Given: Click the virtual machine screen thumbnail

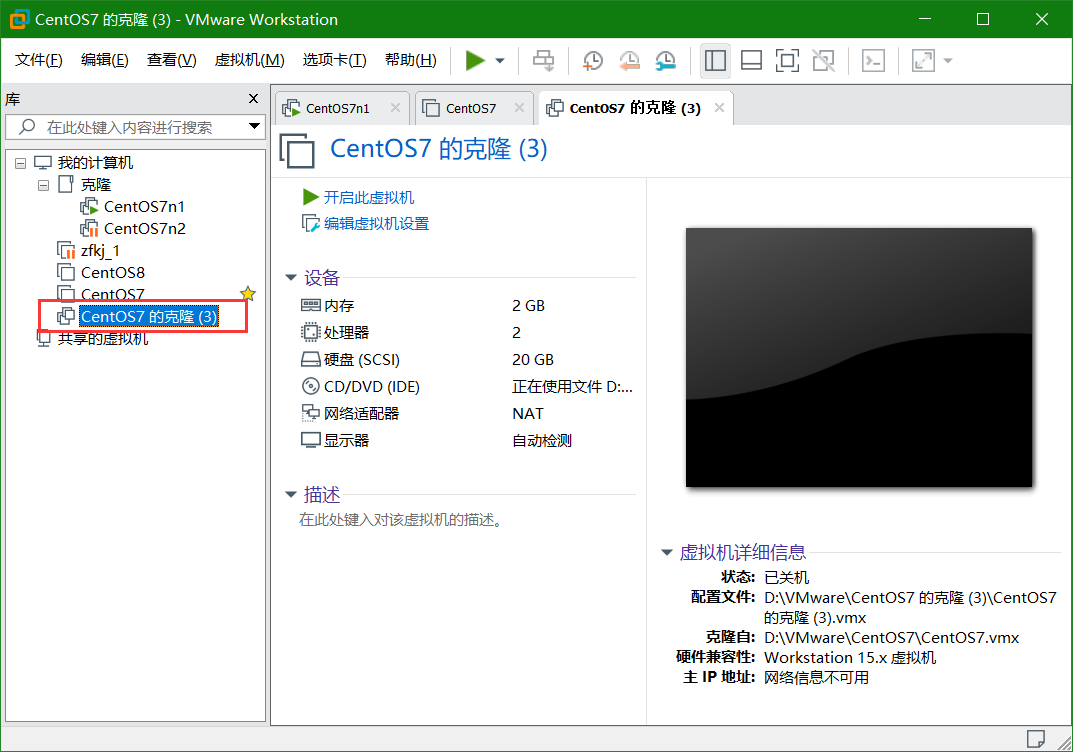Looking at the screenshot, I should (859, 357).
